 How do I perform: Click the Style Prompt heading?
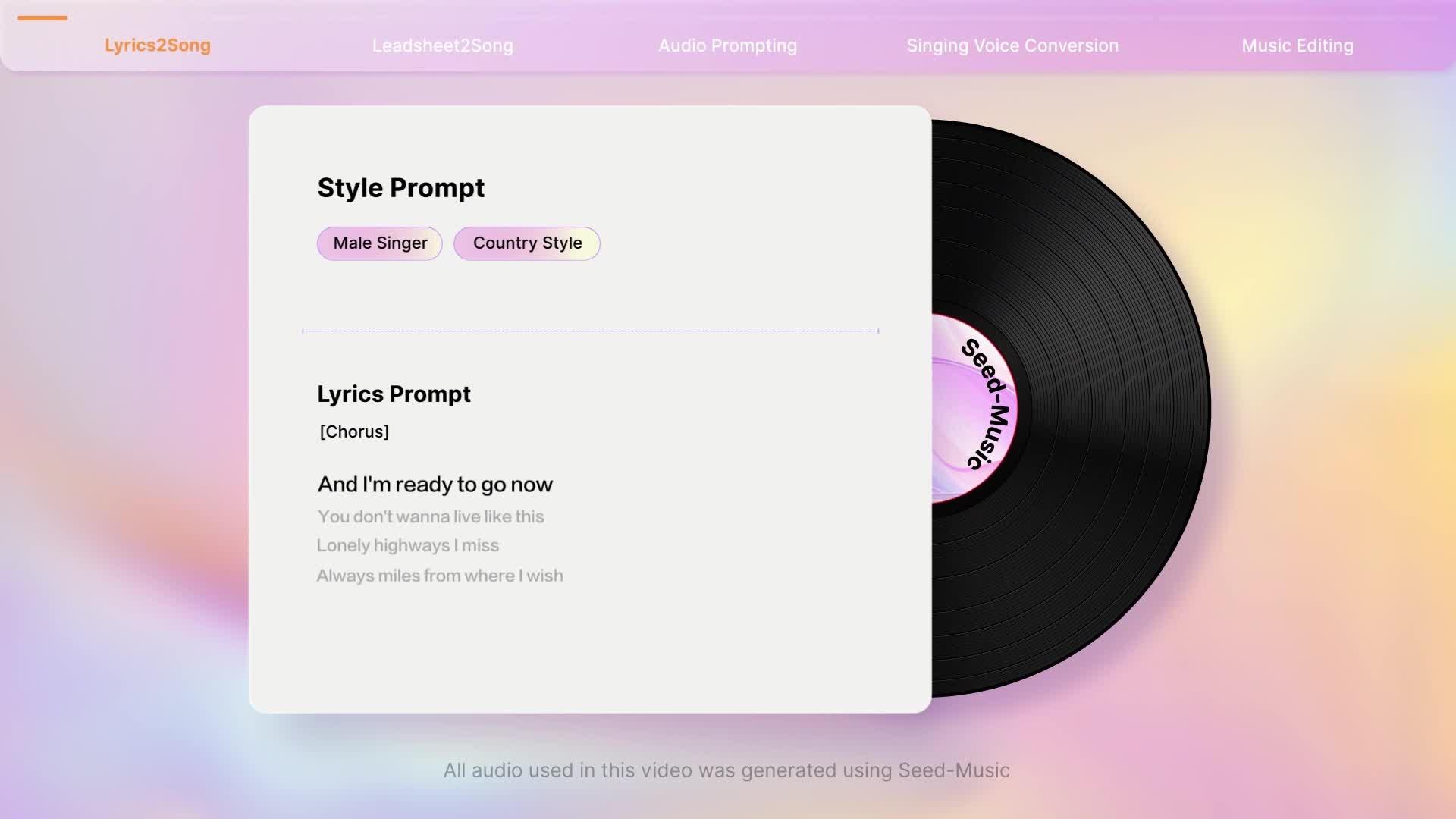point(400,188)
